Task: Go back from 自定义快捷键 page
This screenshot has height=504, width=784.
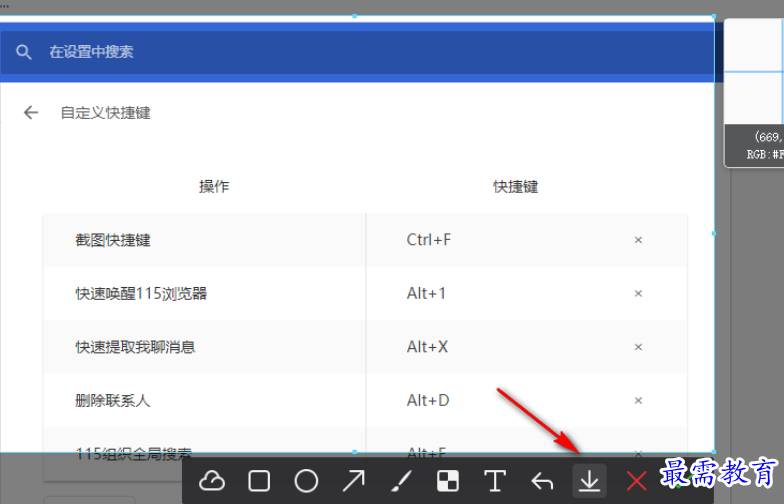Action: (x=31, y=112)
